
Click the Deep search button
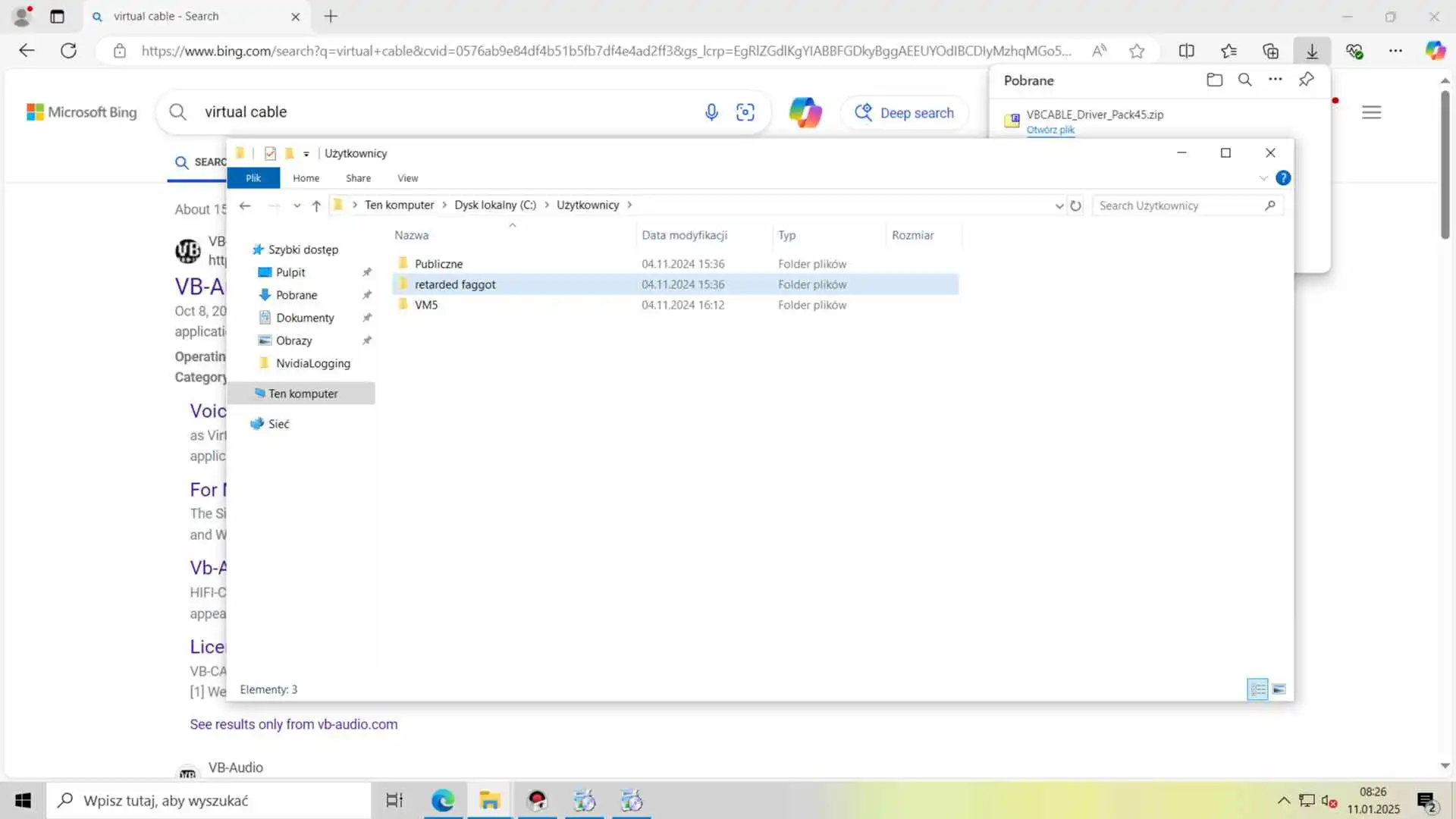[x=905, y=113]
